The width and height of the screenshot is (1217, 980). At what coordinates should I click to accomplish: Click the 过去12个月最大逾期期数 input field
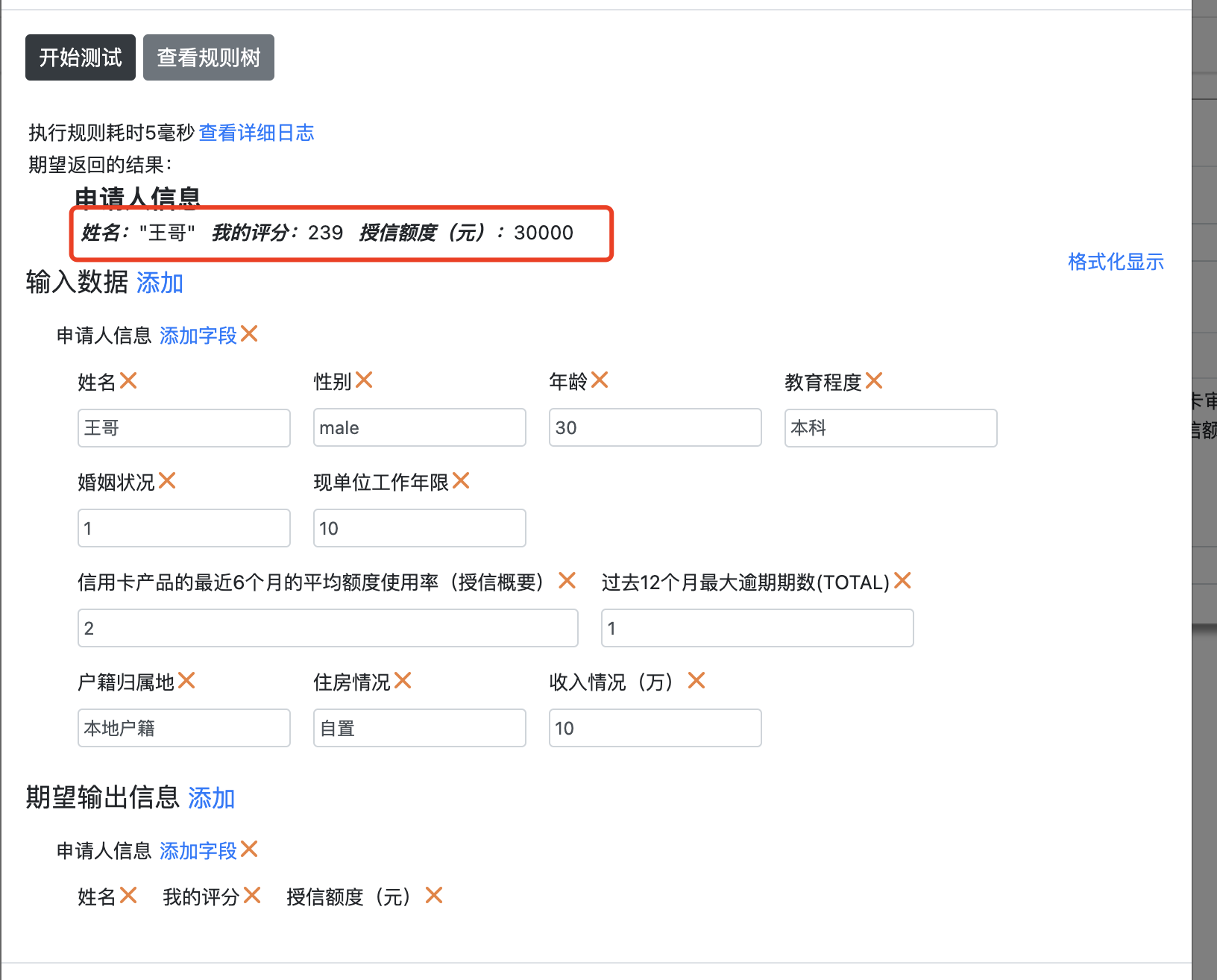click(757, 628)
